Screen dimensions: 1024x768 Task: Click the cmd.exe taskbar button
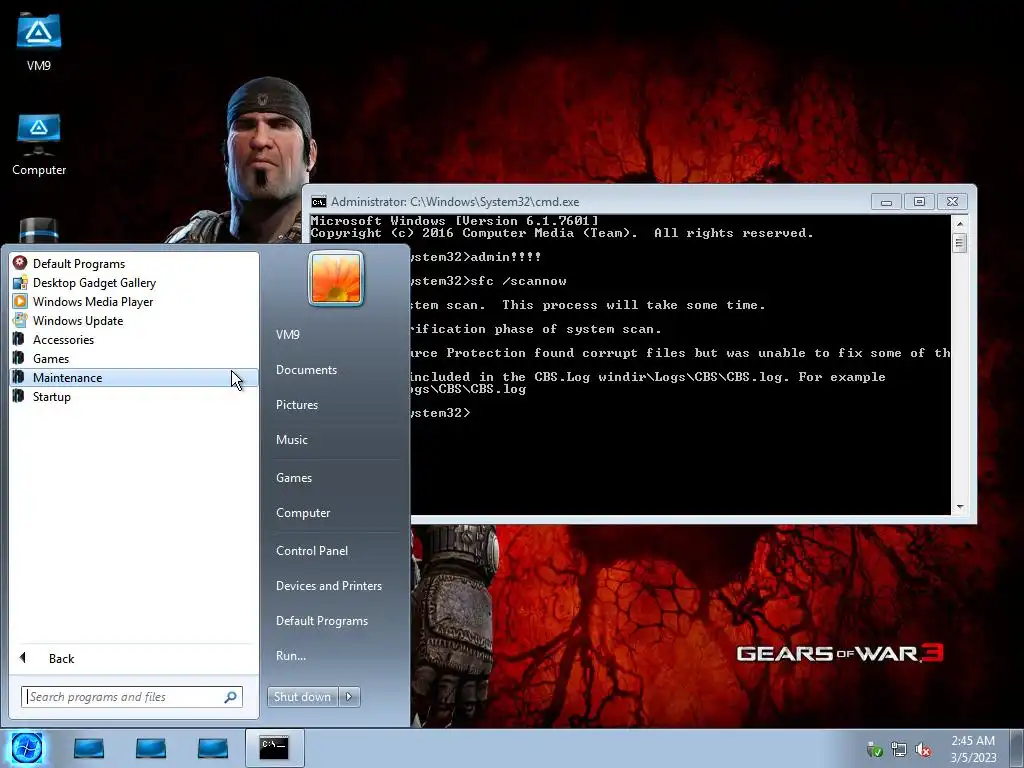coord(274,748)
